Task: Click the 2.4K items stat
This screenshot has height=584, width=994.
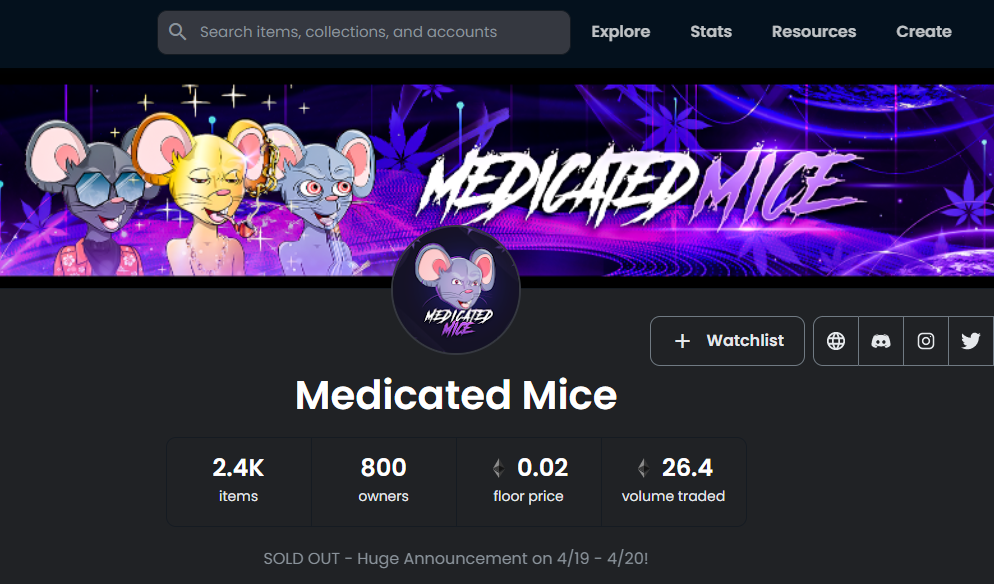Action: (238, 480)
